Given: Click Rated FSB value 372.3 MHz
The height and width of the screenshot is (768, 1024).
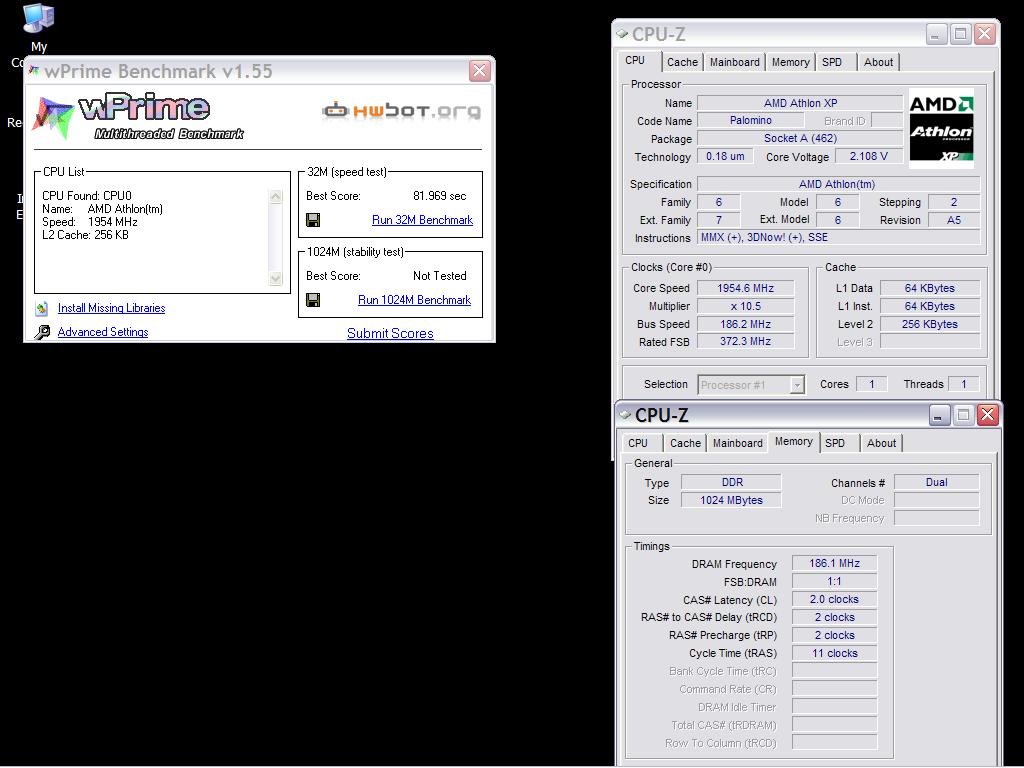Looking at the screenshot, I should pyautogui.click(x=745, y=342).
